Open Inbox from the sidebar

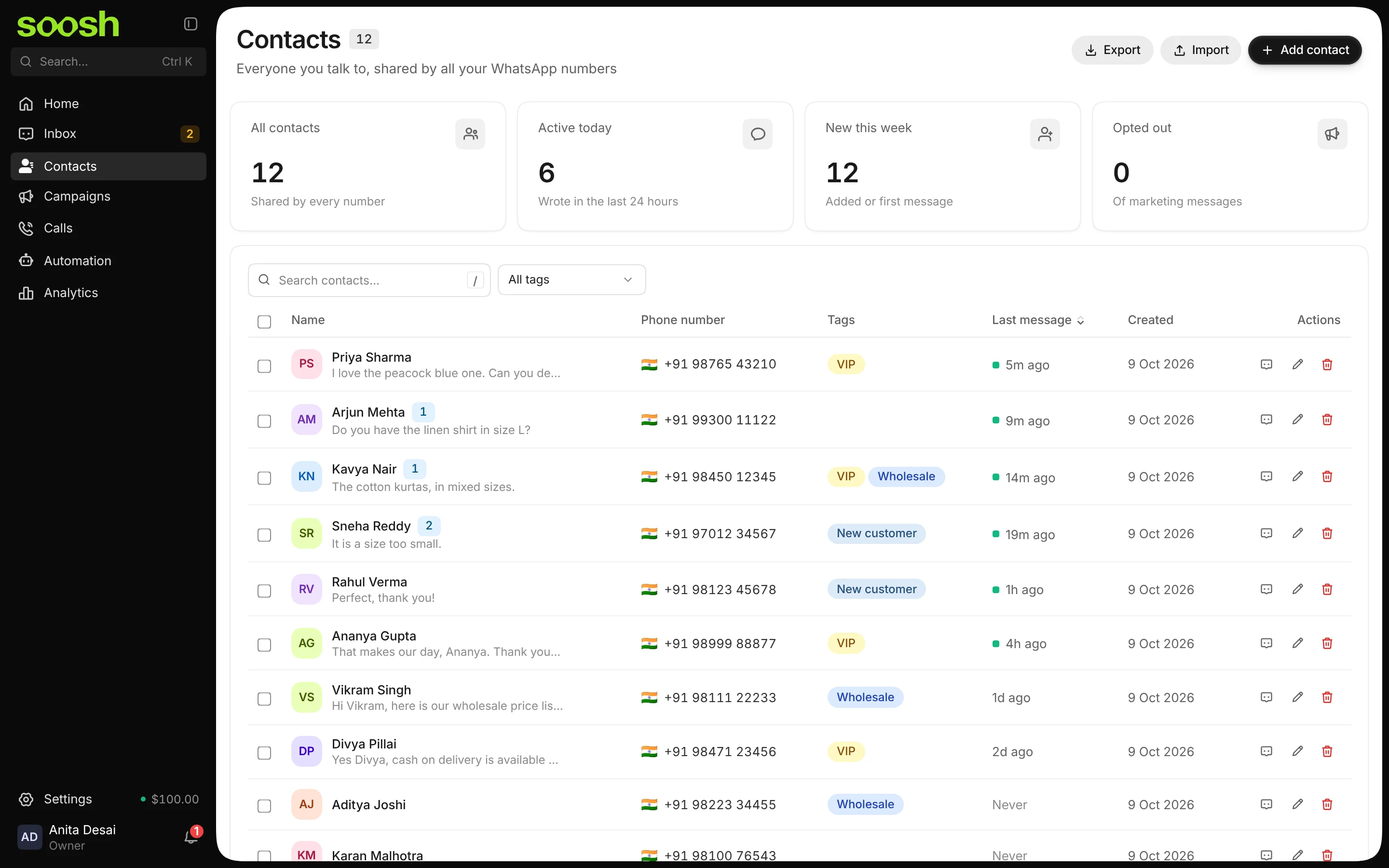click(108, 133)
